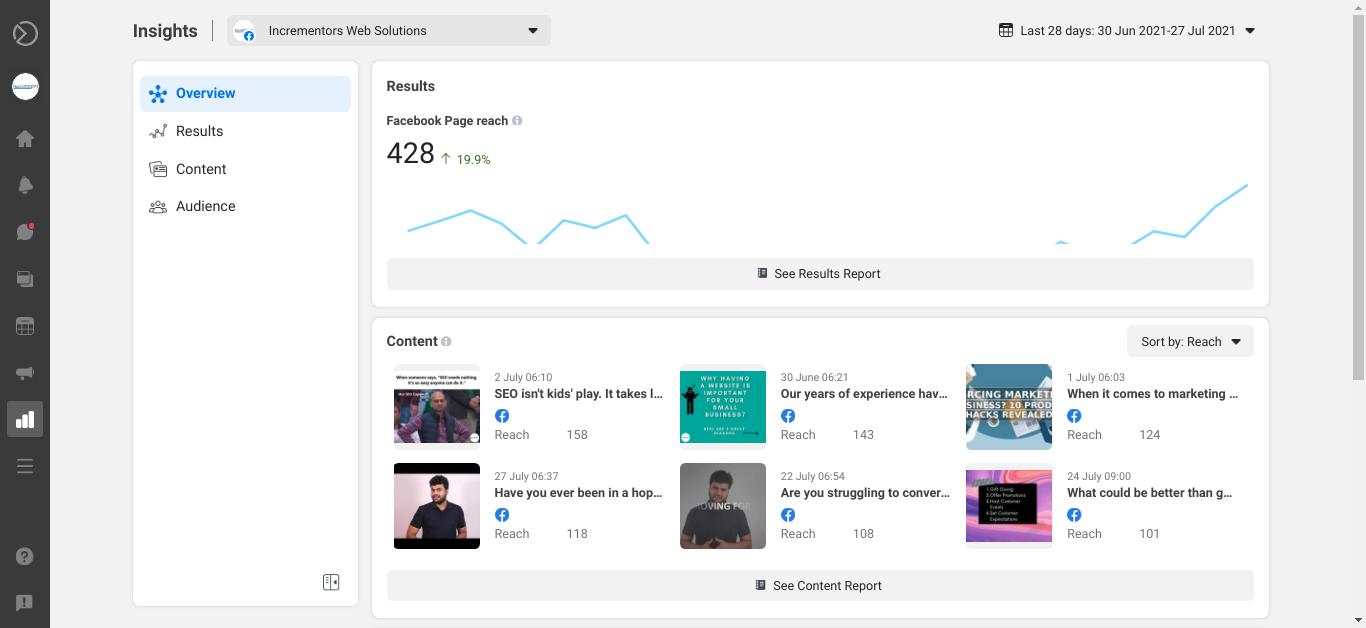Open Notifications bell icon
The height and width of the screenshot is (628, 1366).
25,186
